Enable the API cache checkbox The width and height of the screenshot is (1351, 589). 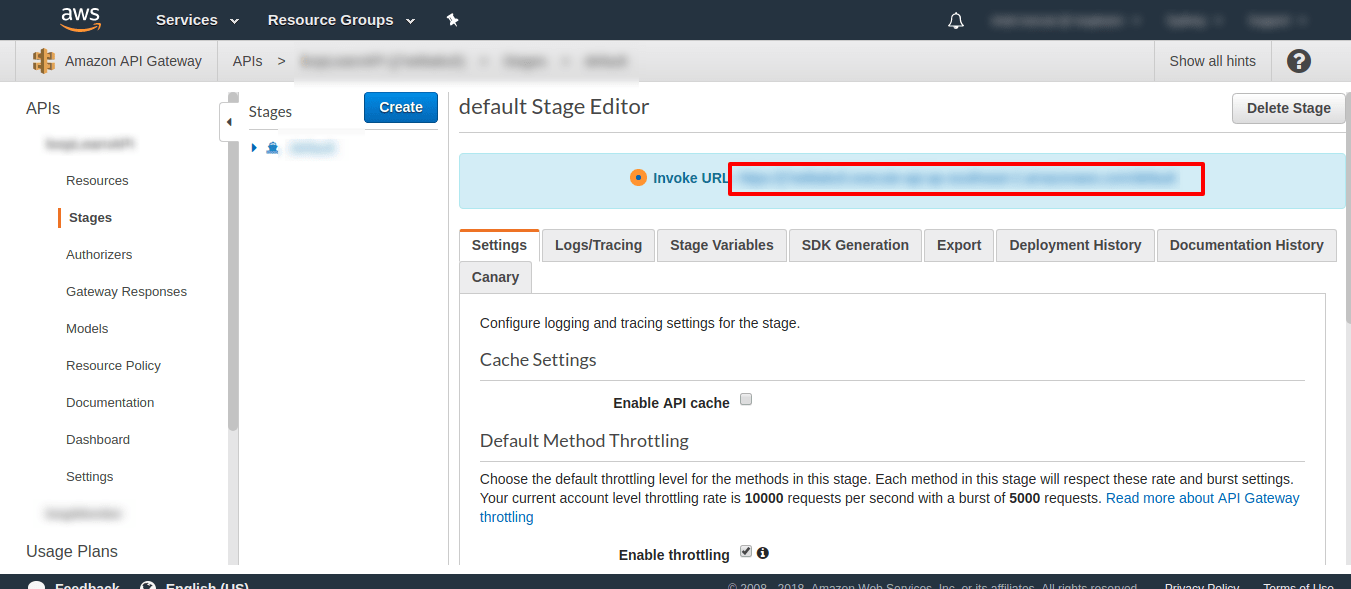[746, 398]
